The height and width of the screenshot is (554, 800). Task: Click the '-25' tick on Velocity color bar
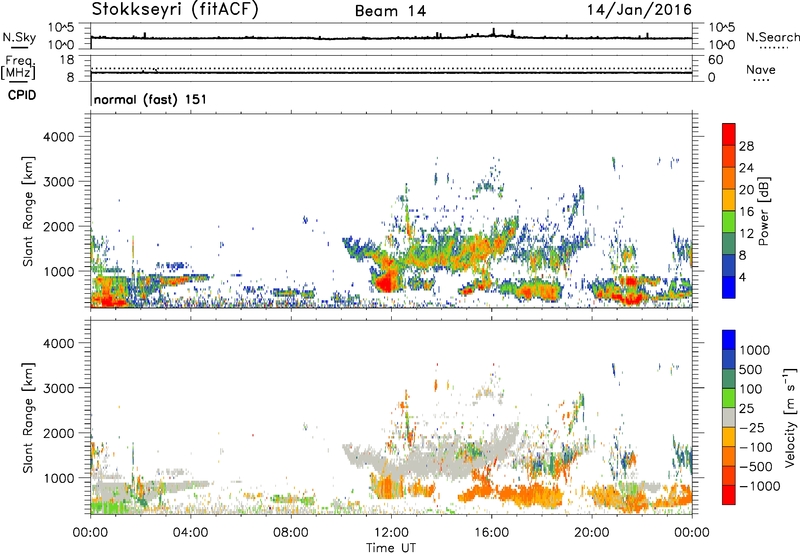[x=751, y=428]
